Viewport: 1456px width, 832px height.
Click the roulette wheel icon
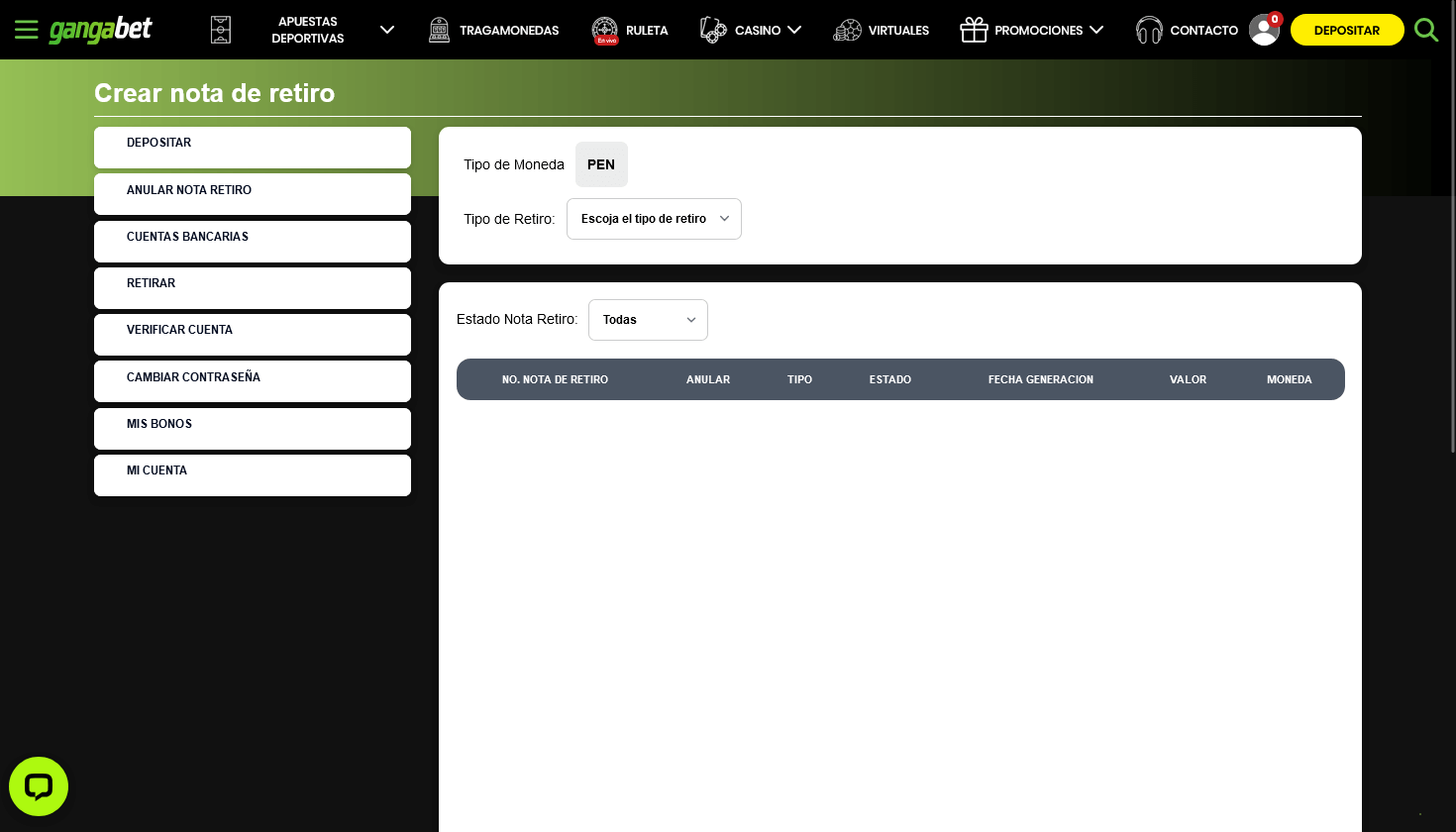(x=605, y=30)
